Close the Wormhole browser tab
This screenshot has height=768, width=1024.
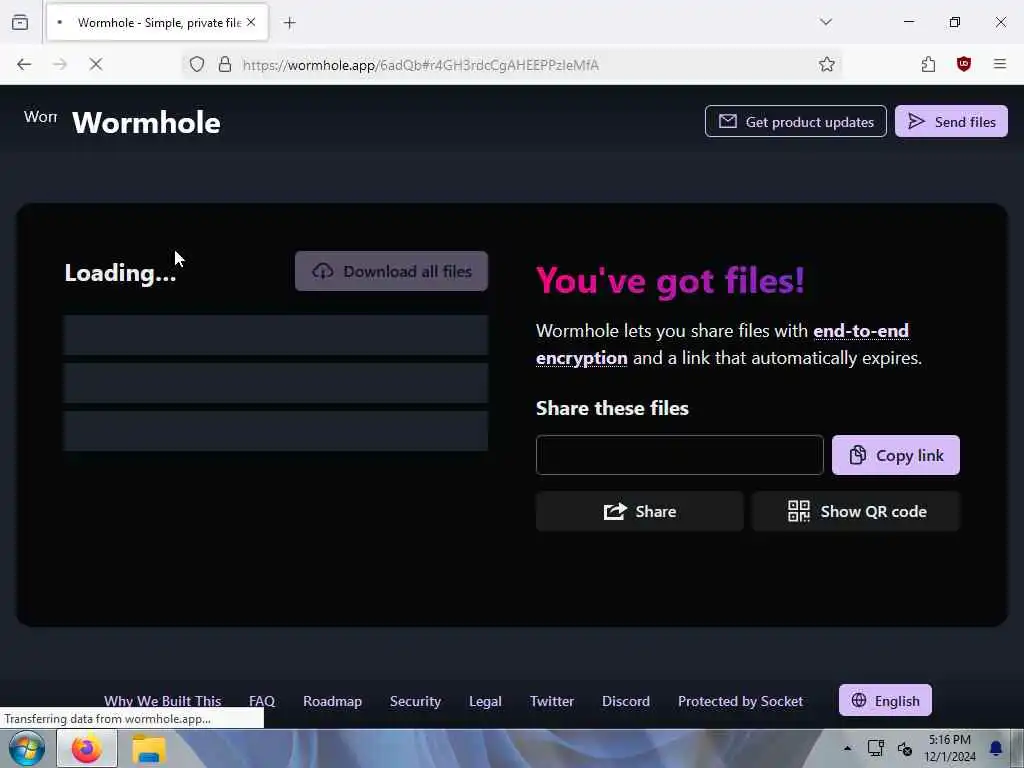pos(251,22)
